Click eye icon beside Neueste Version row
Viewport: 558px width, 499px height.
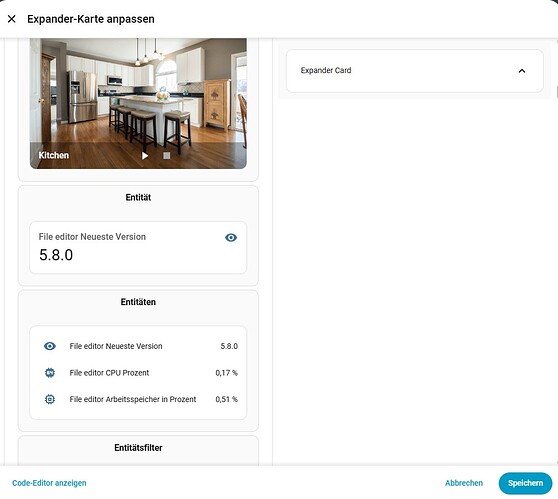(50, 346)
